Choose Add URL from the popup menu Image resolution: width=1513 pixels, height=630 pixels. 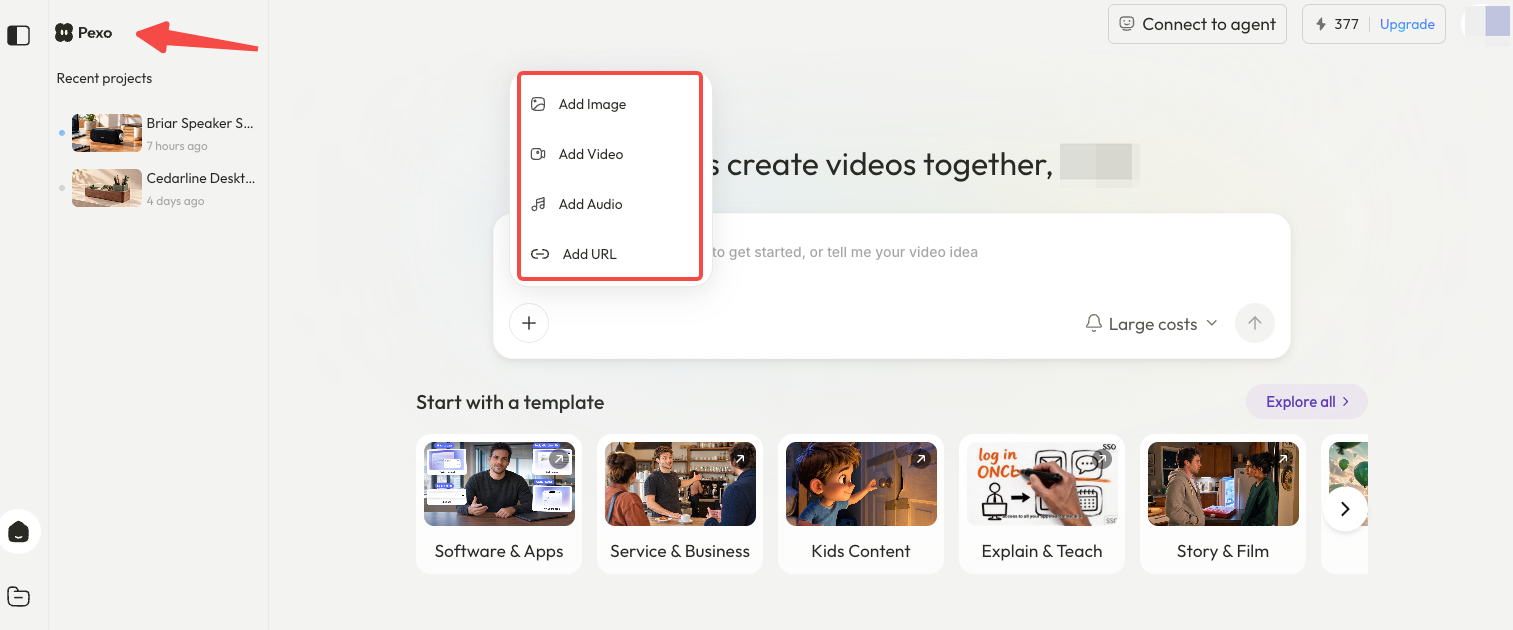610,254
